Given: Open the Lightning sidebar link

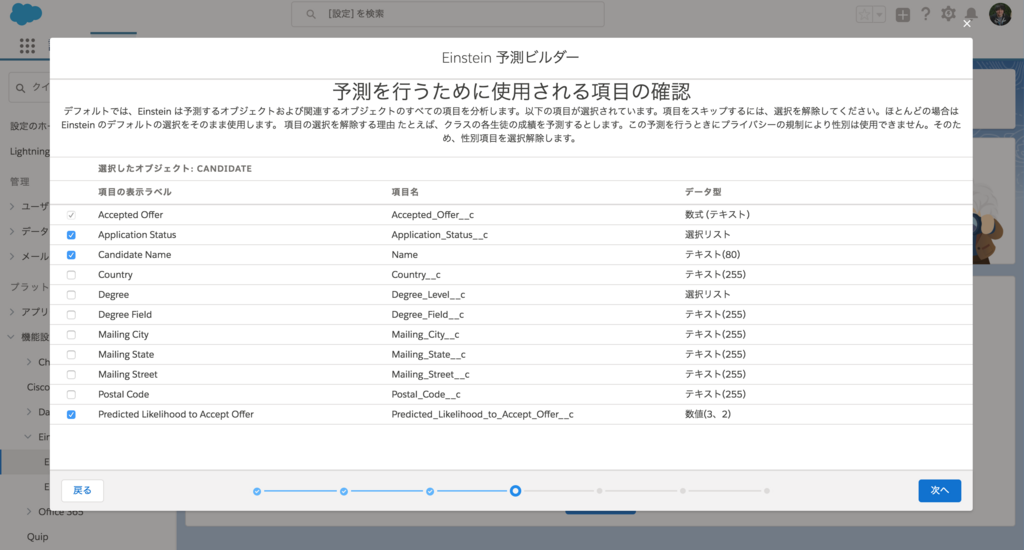Looking at the screenshot, I should [x=29, y=151].
